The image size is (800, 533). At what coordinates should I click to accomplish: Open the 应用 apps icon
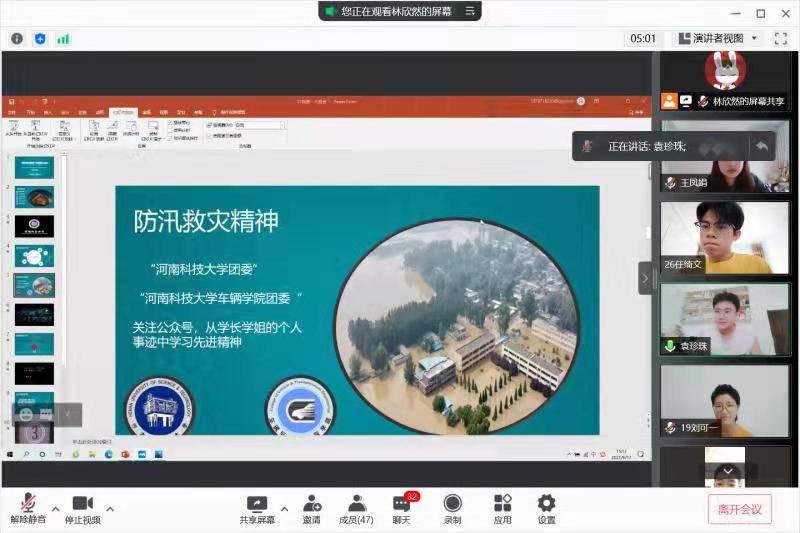click(502, 509)
